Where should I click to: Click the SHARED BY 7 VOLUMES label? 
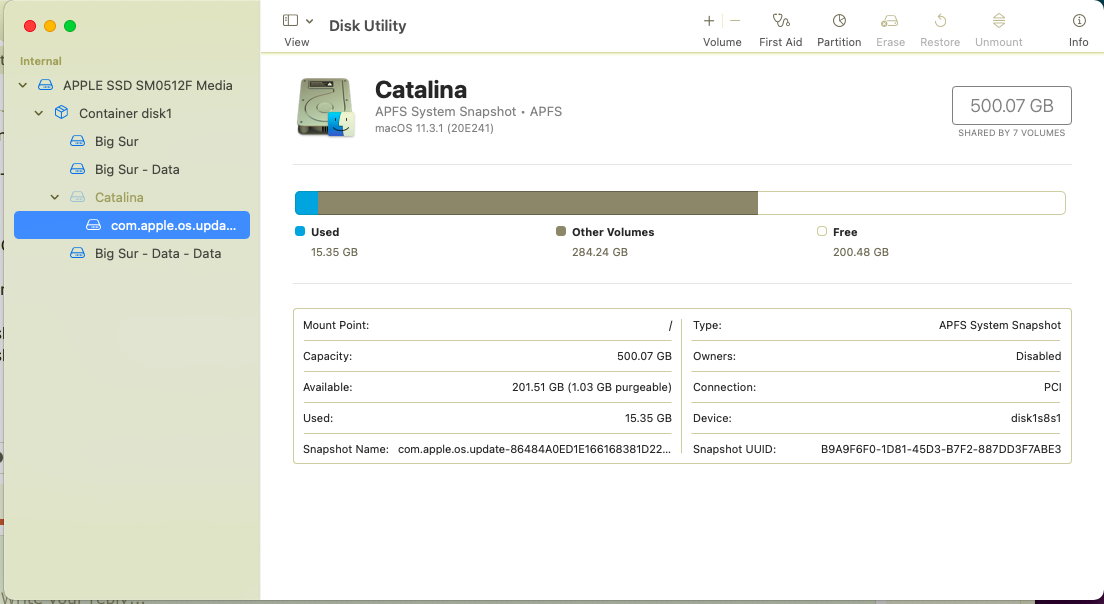(1011, 133)
